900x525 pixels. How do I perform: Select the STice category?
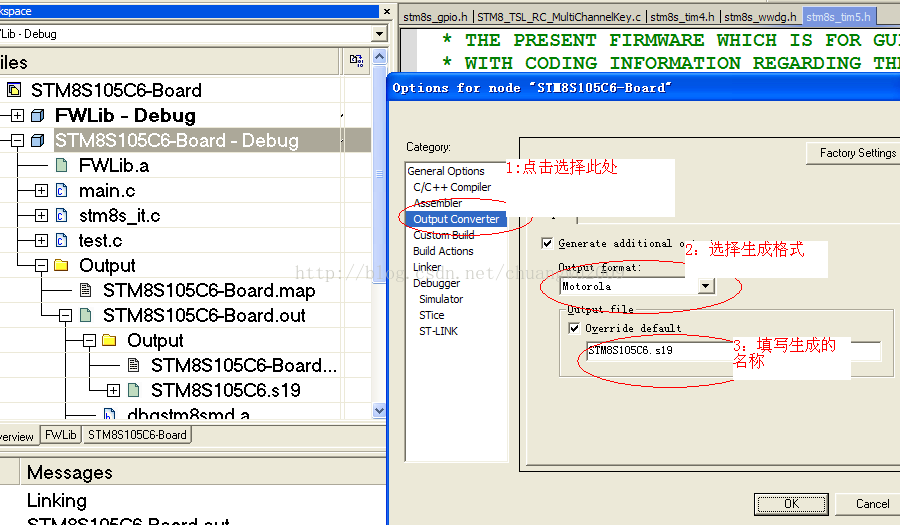tap(432, 316)
